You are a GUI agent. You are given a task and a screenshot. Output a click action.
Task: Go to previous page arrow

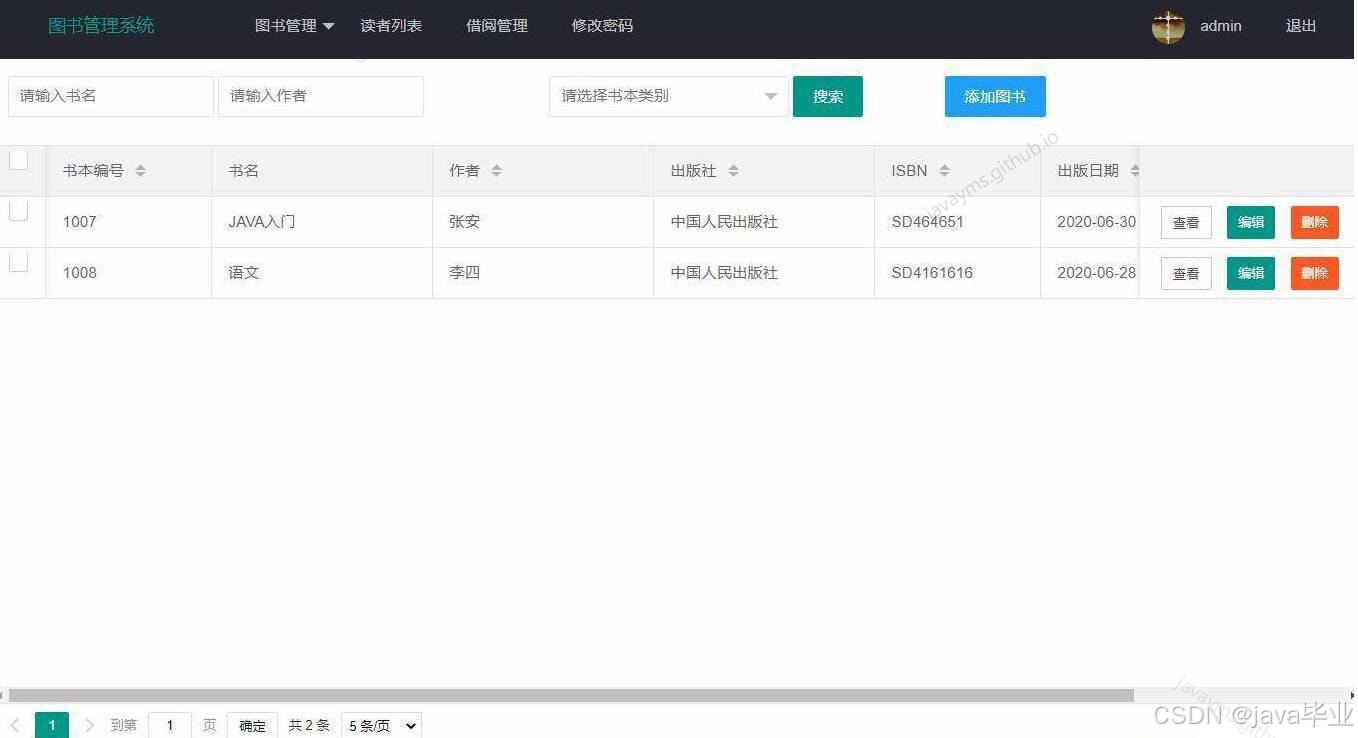coord(15,725)
